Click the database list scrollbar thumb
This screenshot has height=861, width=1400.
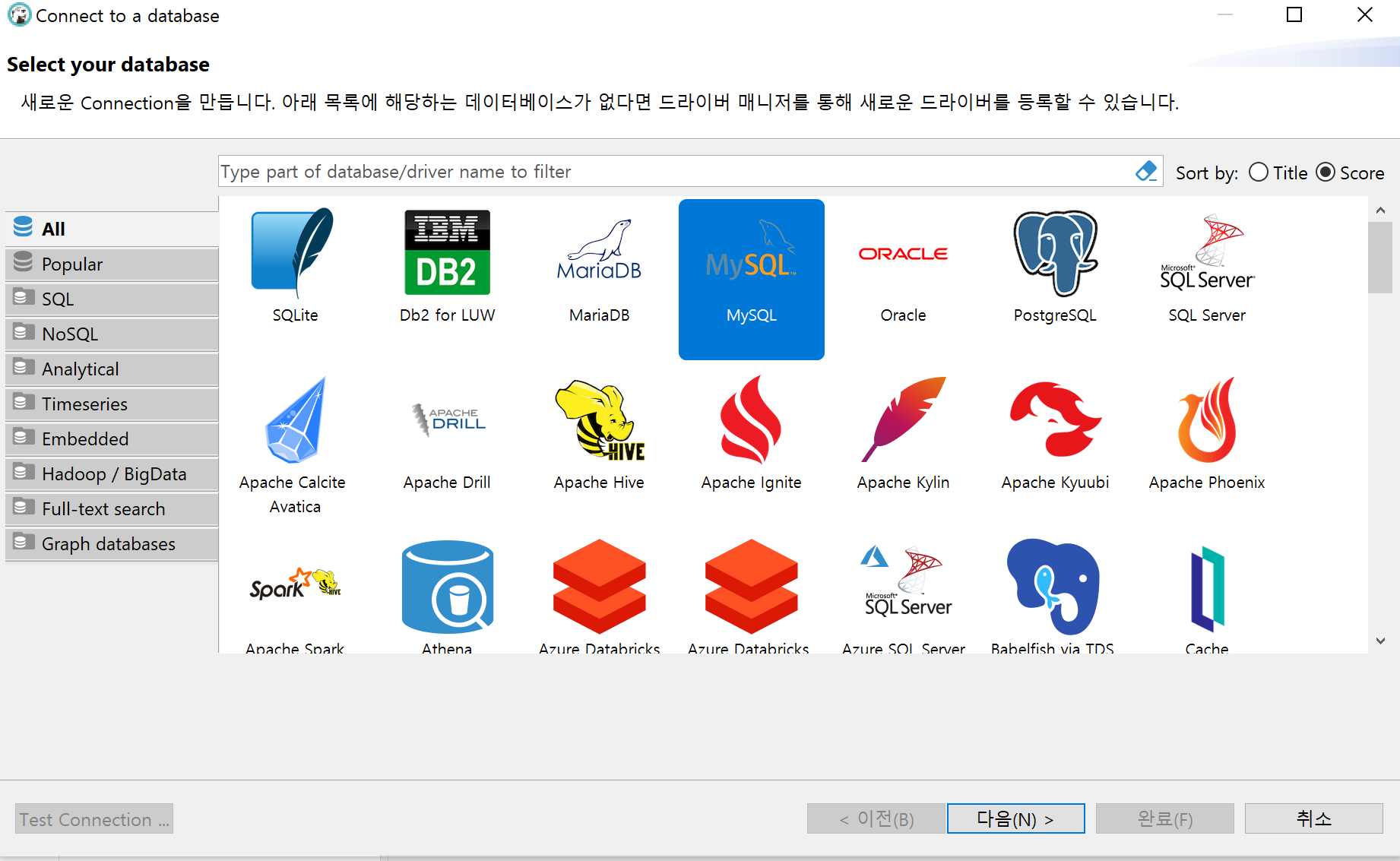pyautogui.click(x=1380, y=258)
